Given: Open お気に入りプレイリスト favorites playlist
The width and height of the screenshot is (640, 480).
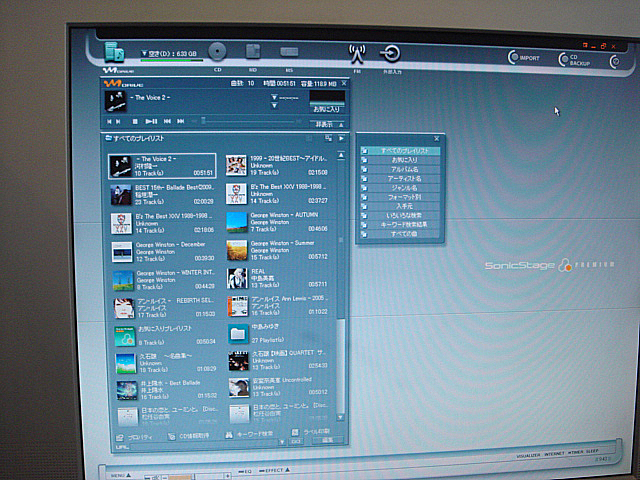Looking at the screenshot, I should 165,336.
